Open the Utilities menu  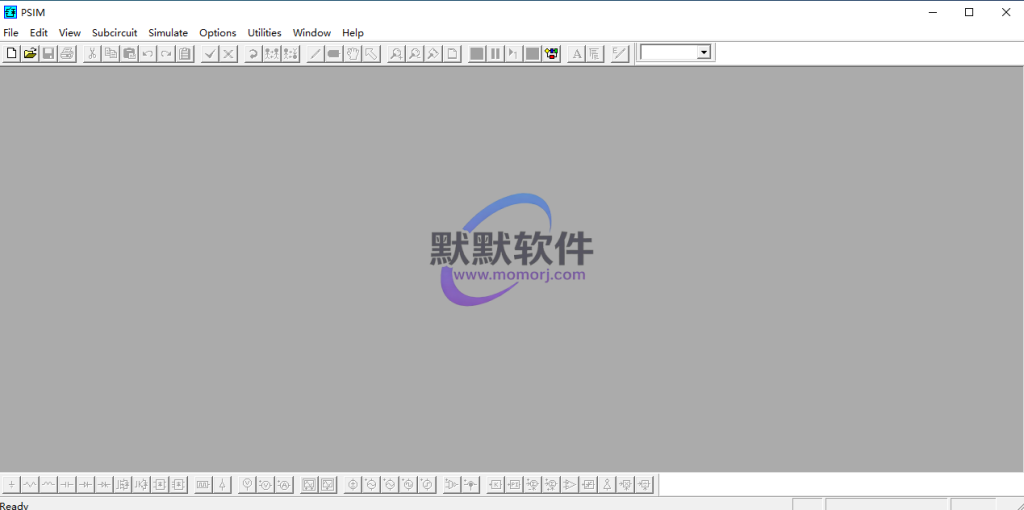(264, 33)
